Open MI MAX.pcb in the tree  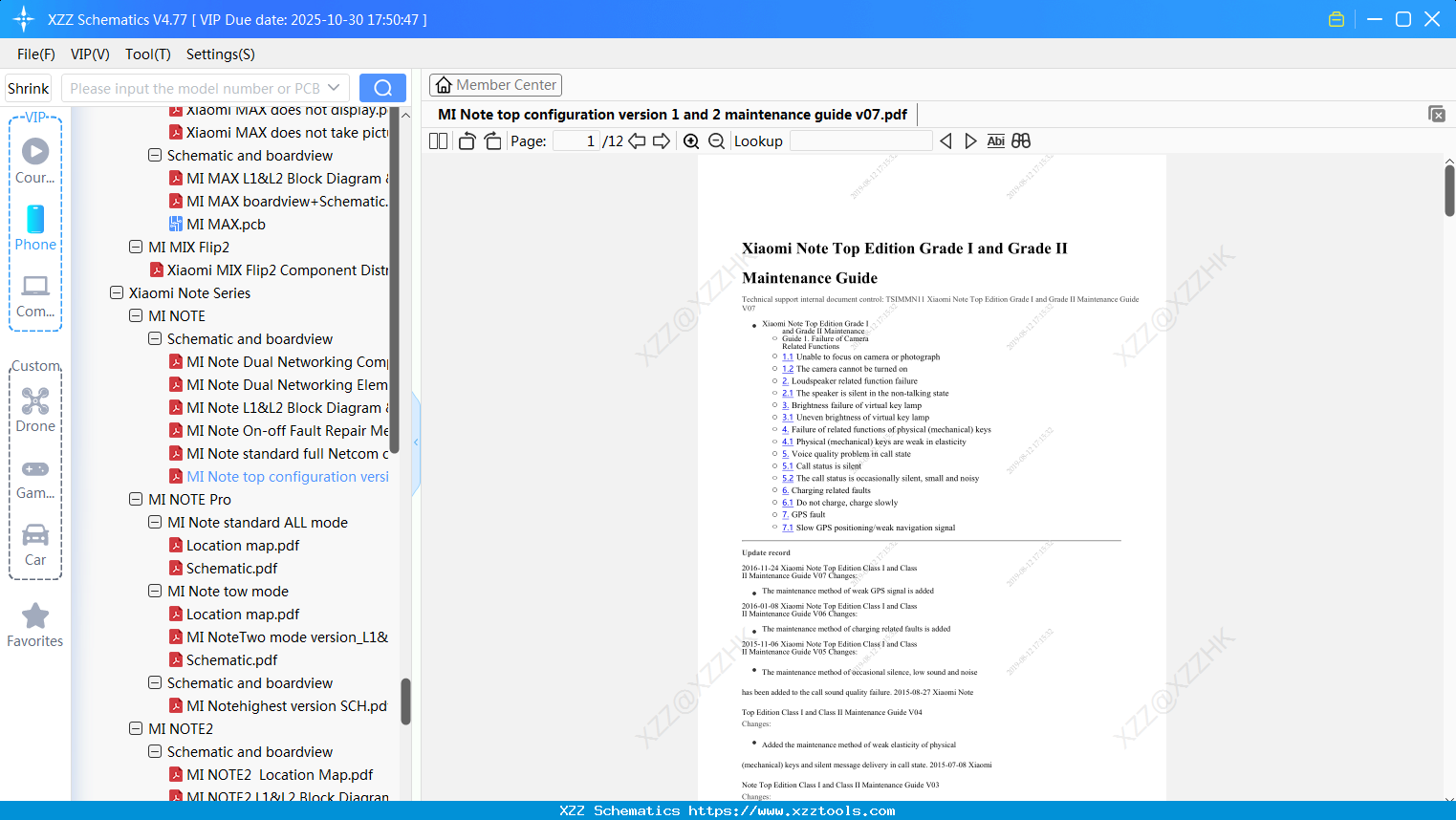point(227,224)
